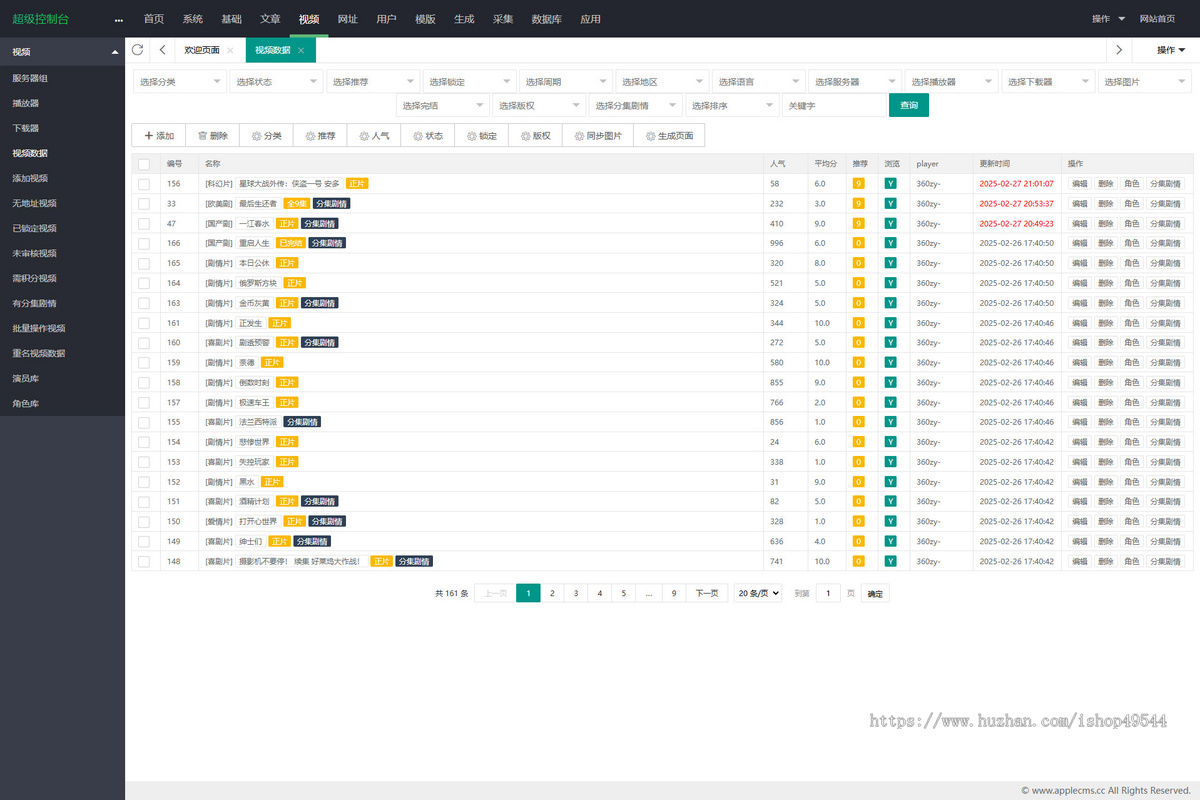
Task: Tick the checkbox for row 157 极速车王
Action: point(144,402)
